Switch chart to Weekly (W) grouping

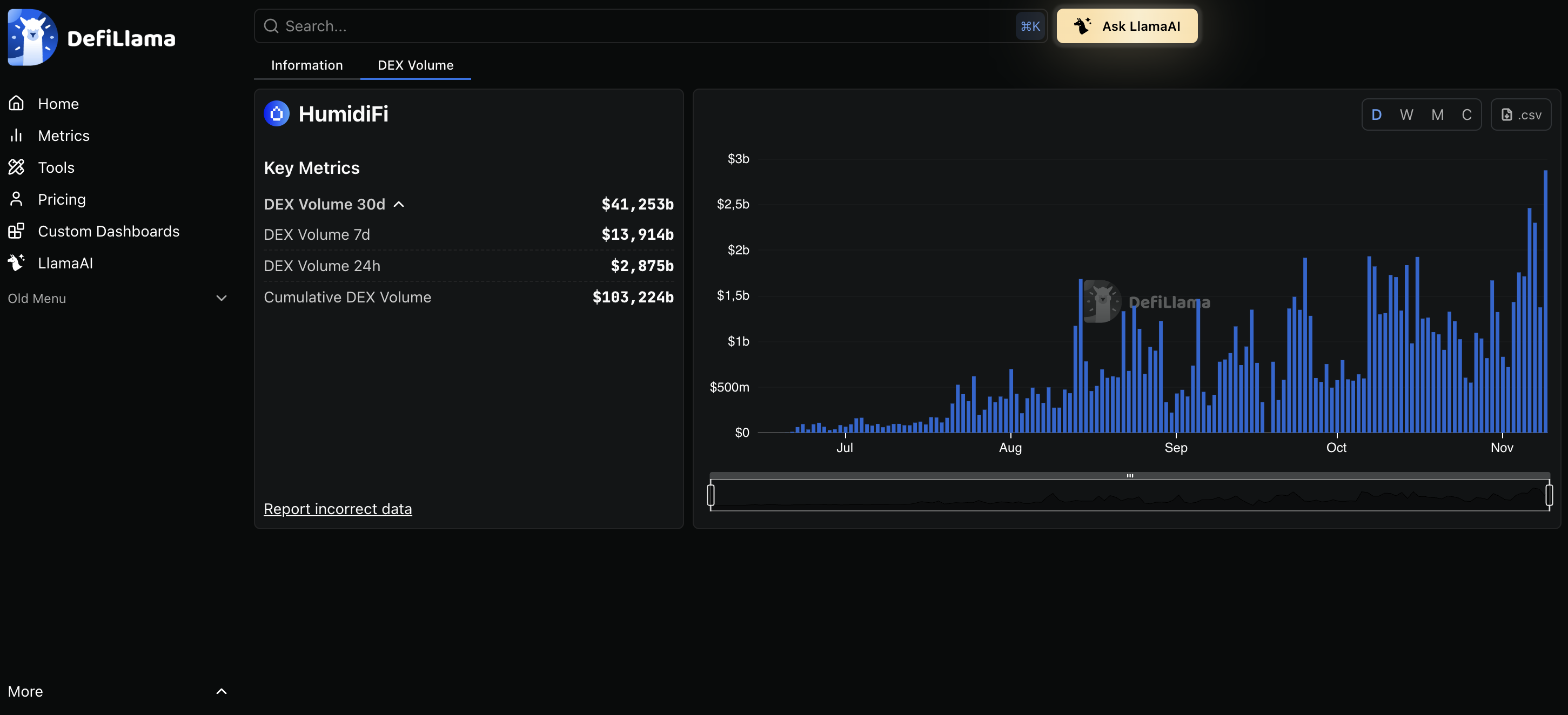(x=1406, y=114)
